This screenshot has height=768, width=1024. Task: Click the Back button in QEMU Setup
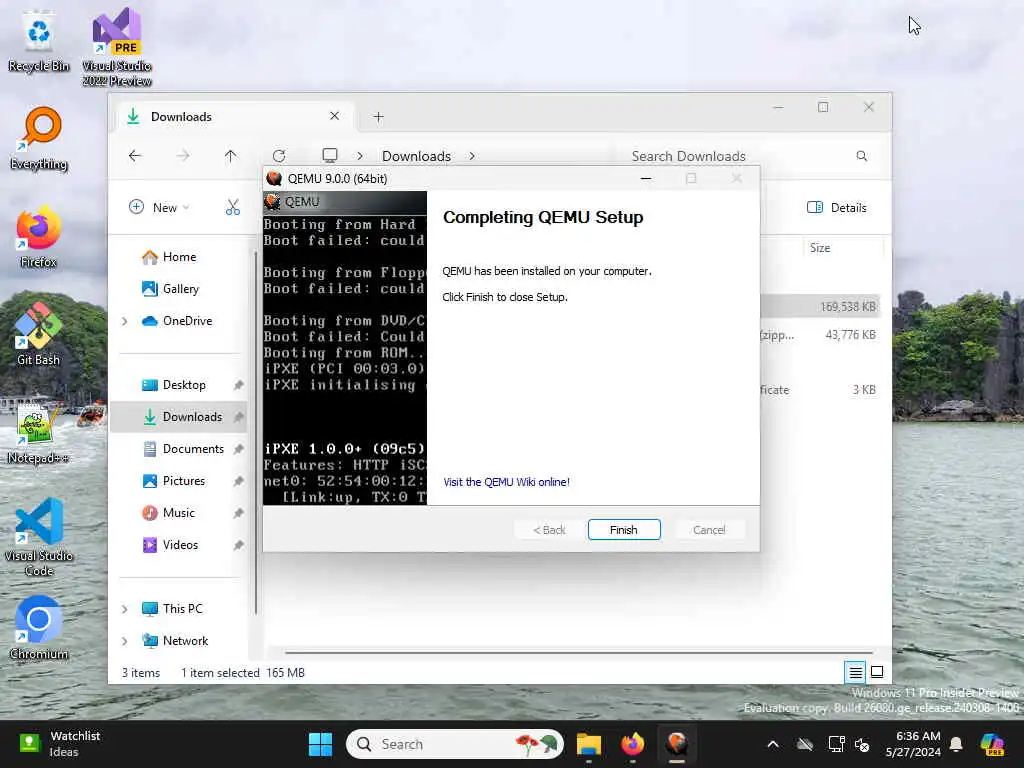(x=549, y=530)
